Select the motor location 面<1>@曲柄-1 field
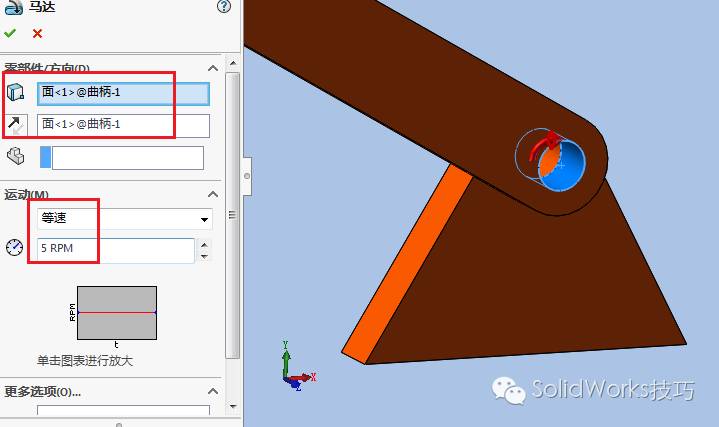Screen dimensions: 719x427 [x=123, y=94]
